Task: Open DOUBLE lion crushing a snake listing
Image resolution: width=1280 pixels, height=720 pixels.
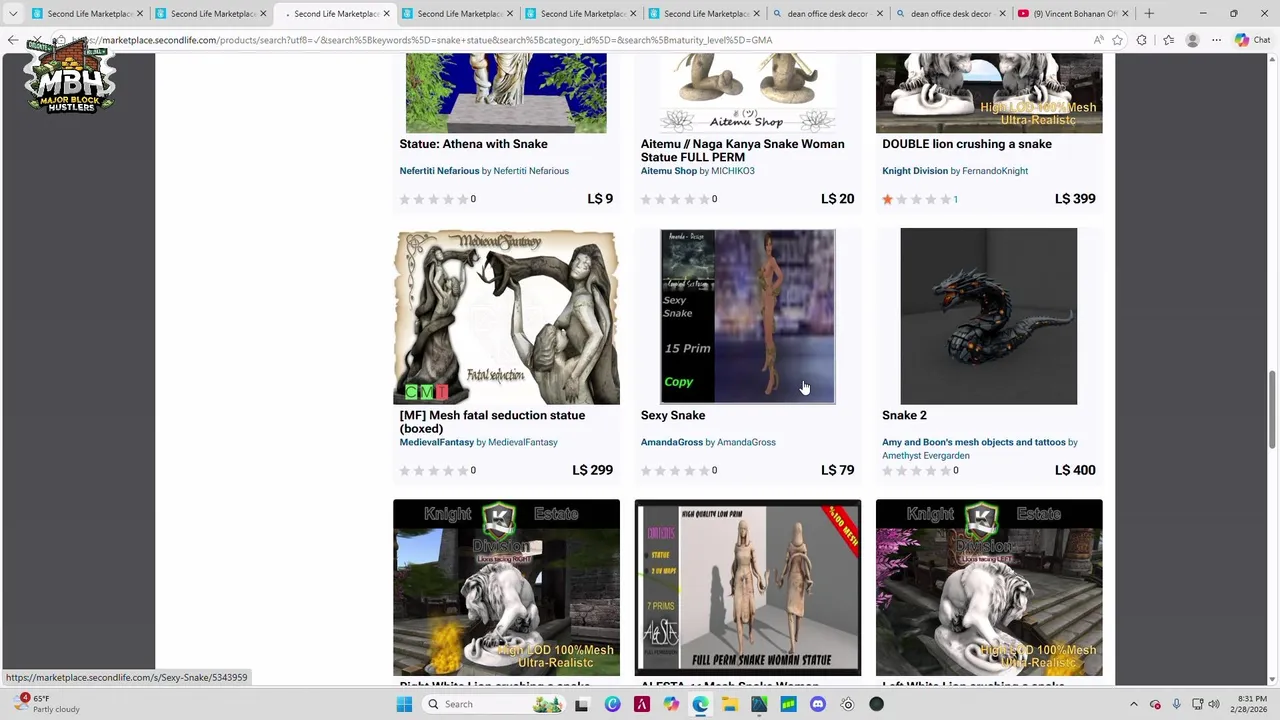Action: tap(966, 144)
